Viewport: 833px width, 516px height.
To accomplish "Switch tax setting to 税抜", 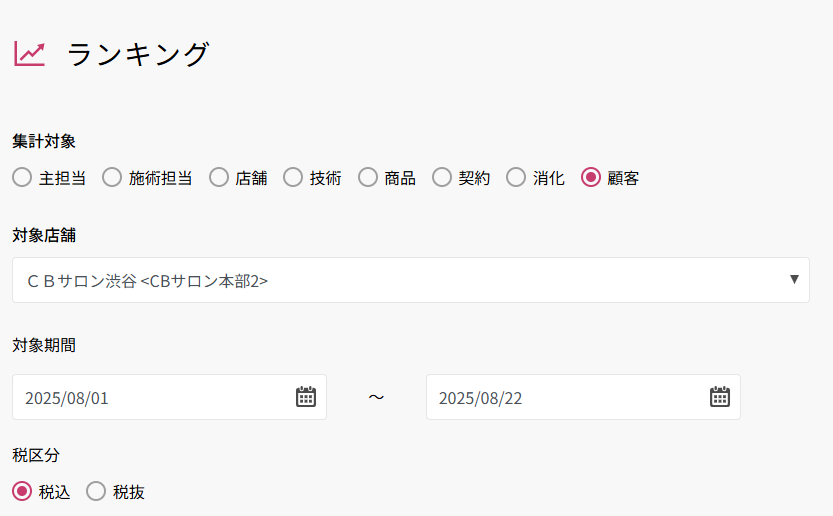I will (x=96, y=491).
